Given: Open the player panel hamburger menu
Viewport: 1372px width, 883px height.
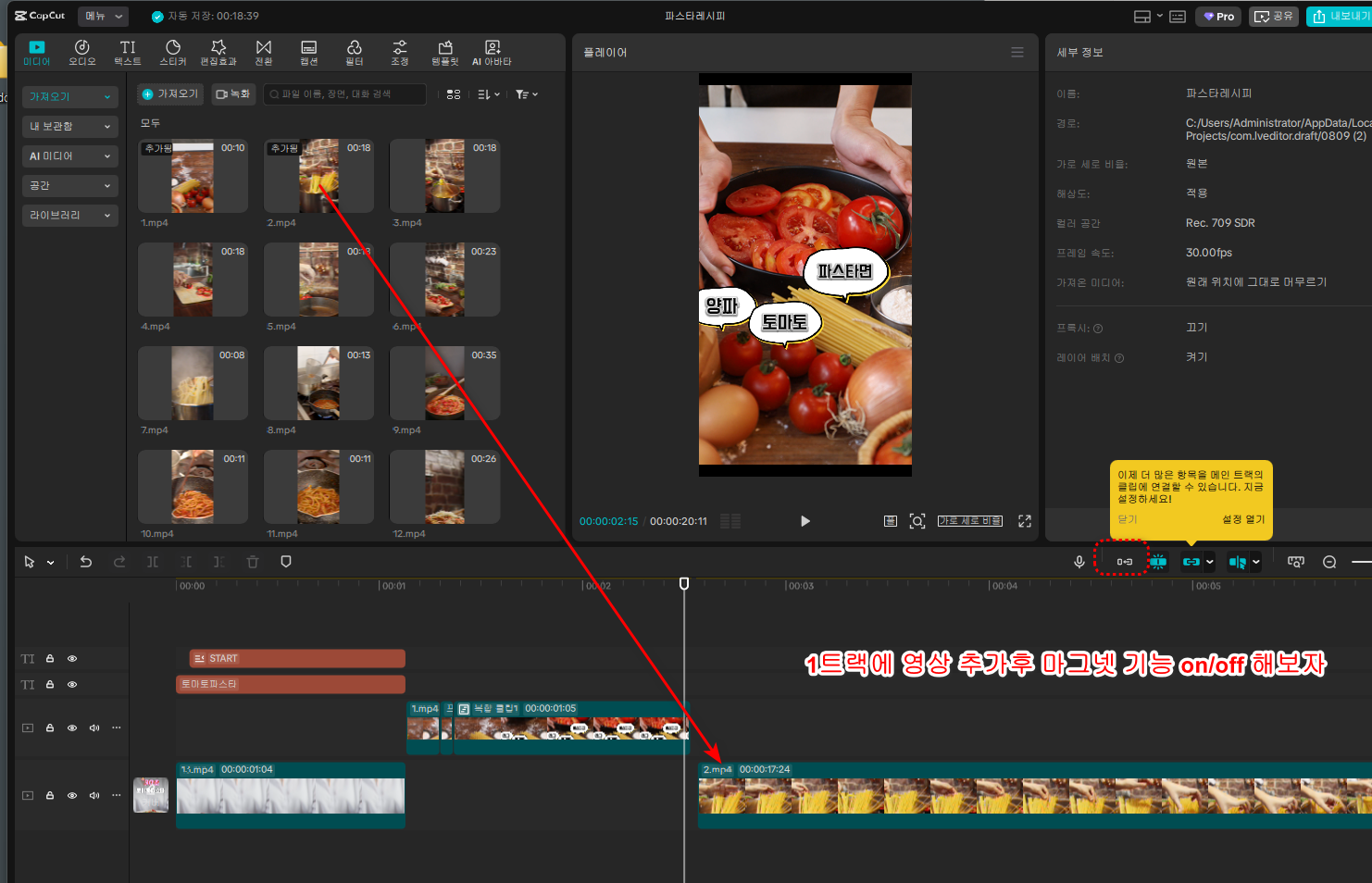Looking at the screenshot, I should pyautogui.click(x=1017, y=53).
